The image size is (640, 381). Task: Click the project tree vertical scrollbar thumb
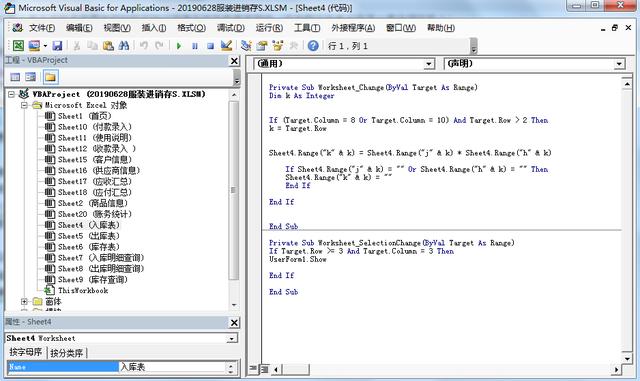234,190
